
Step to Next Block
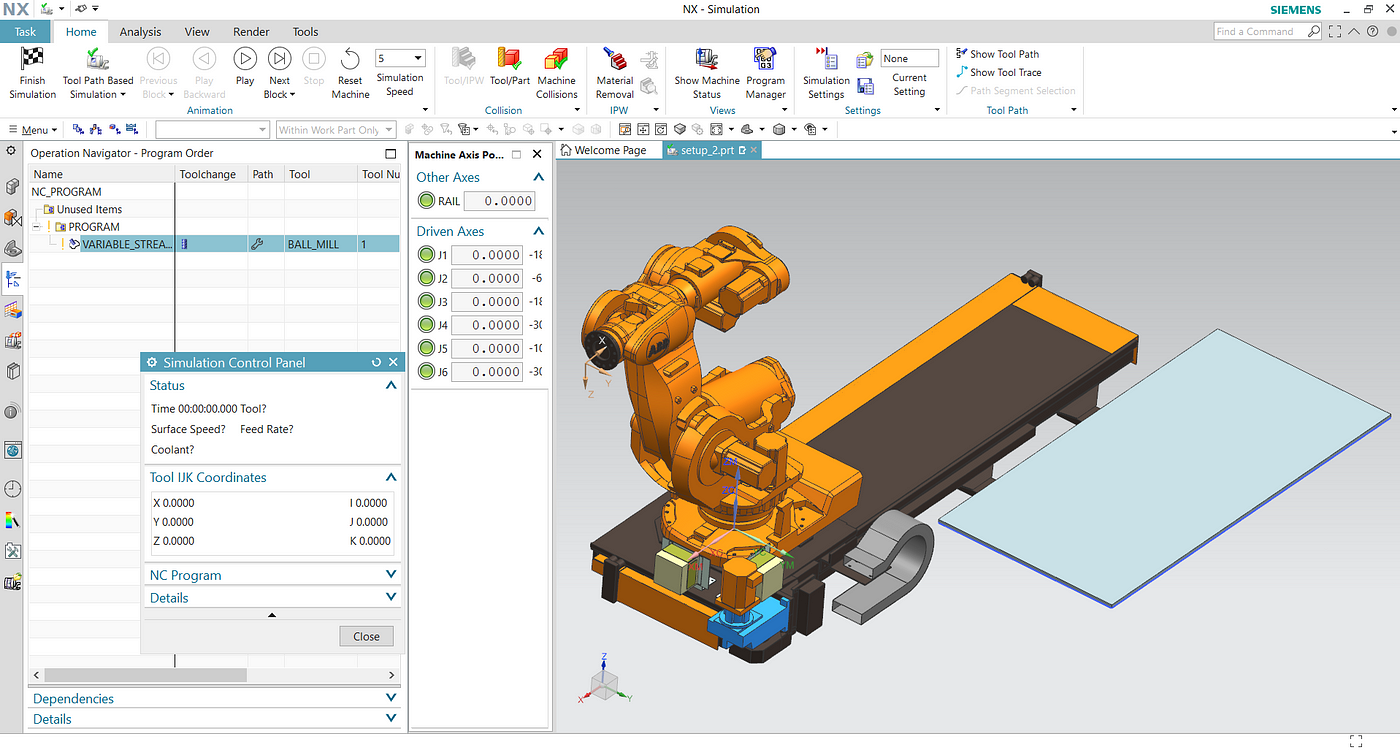tap(280, 73)
